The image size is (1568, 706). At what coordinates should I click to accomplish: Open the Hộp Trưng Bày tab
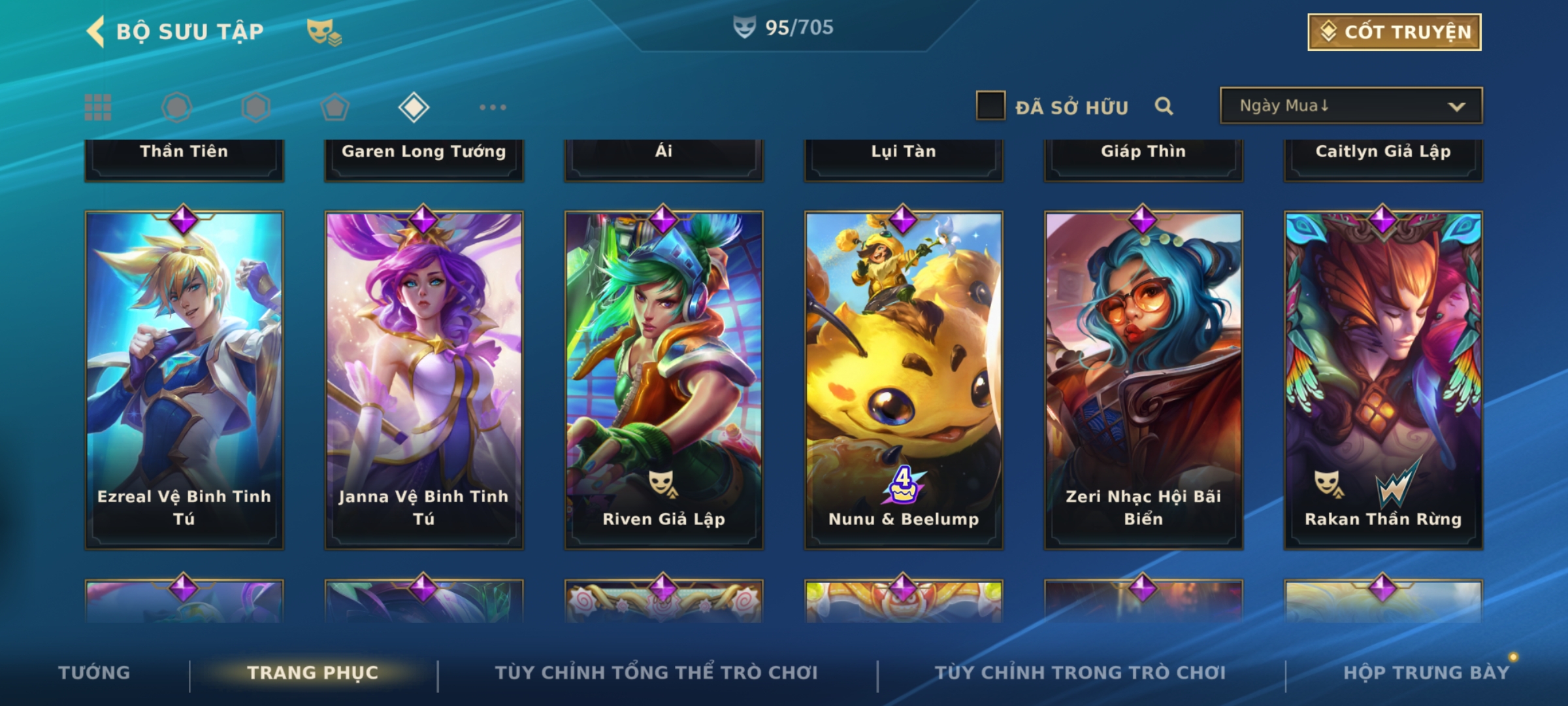[1426, 673]
